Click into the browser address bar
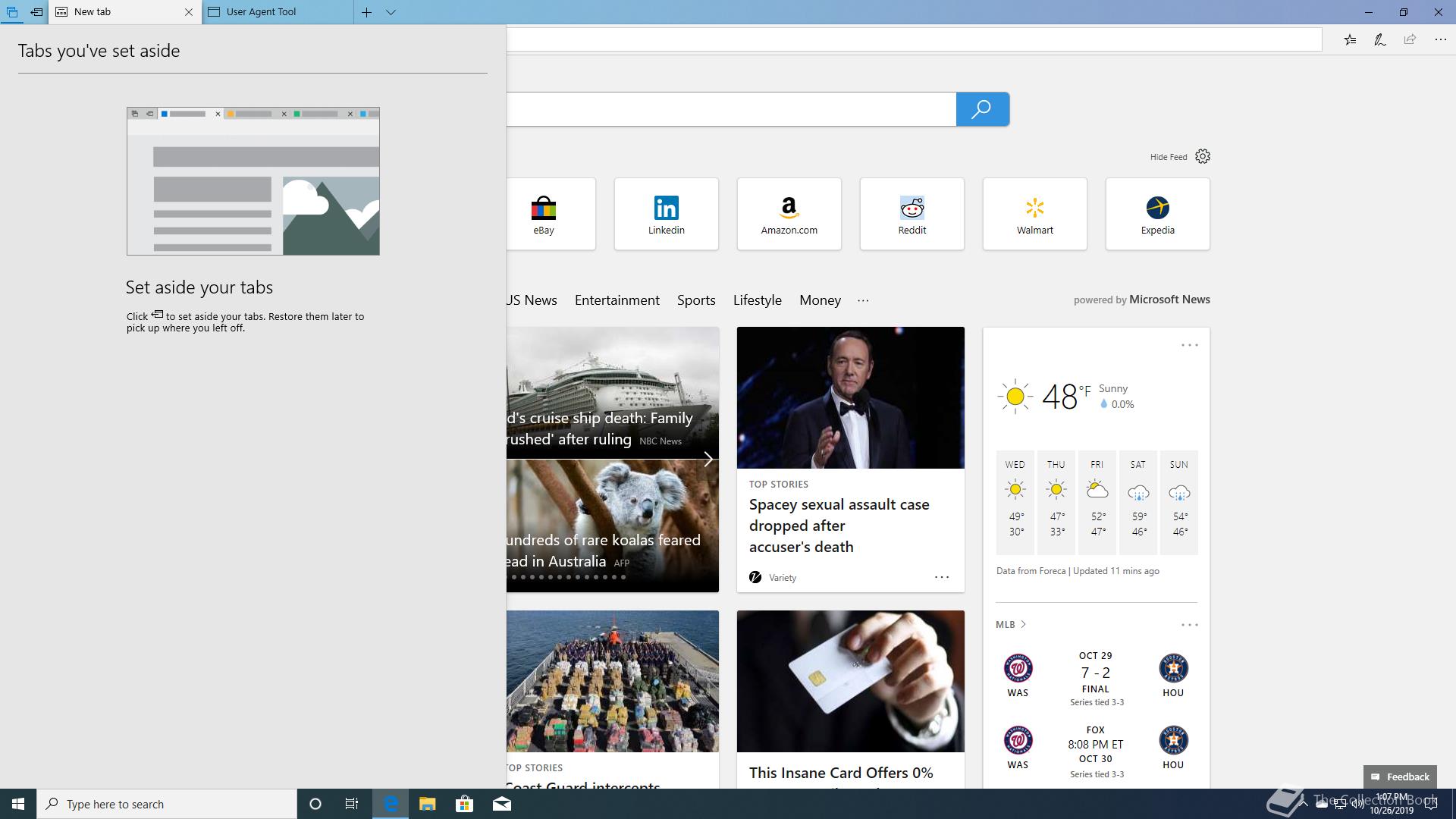The image size is (1456, 819). 914,39
